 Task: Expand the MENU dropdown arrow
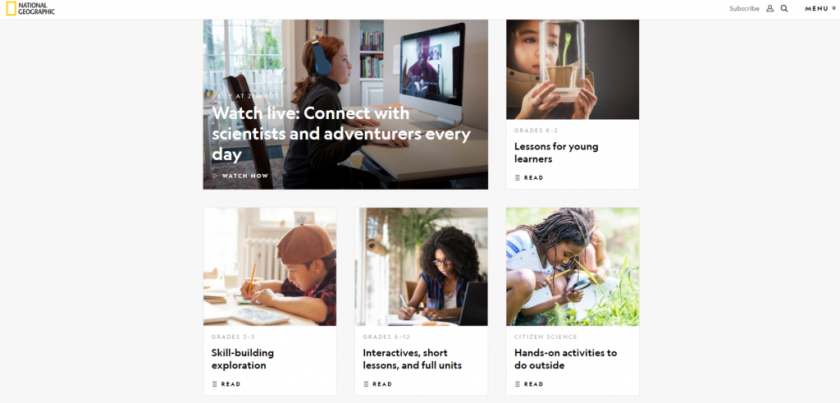[x=834, y=9]
